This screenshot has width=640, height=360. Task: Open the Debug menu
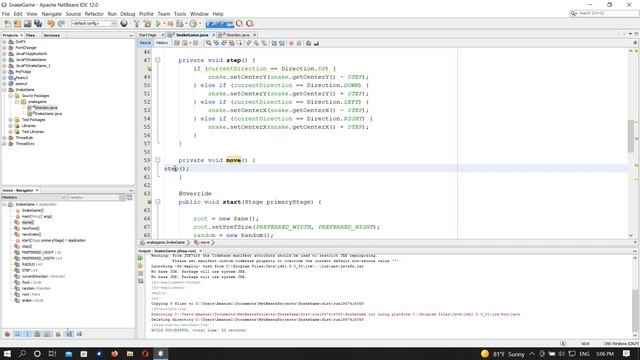pos(127,14)
